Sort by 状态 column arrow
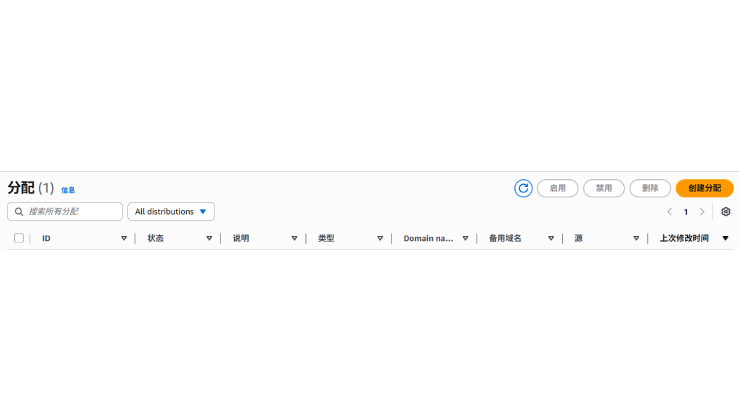Screen dimensions: 739x415 click(209, 238)
